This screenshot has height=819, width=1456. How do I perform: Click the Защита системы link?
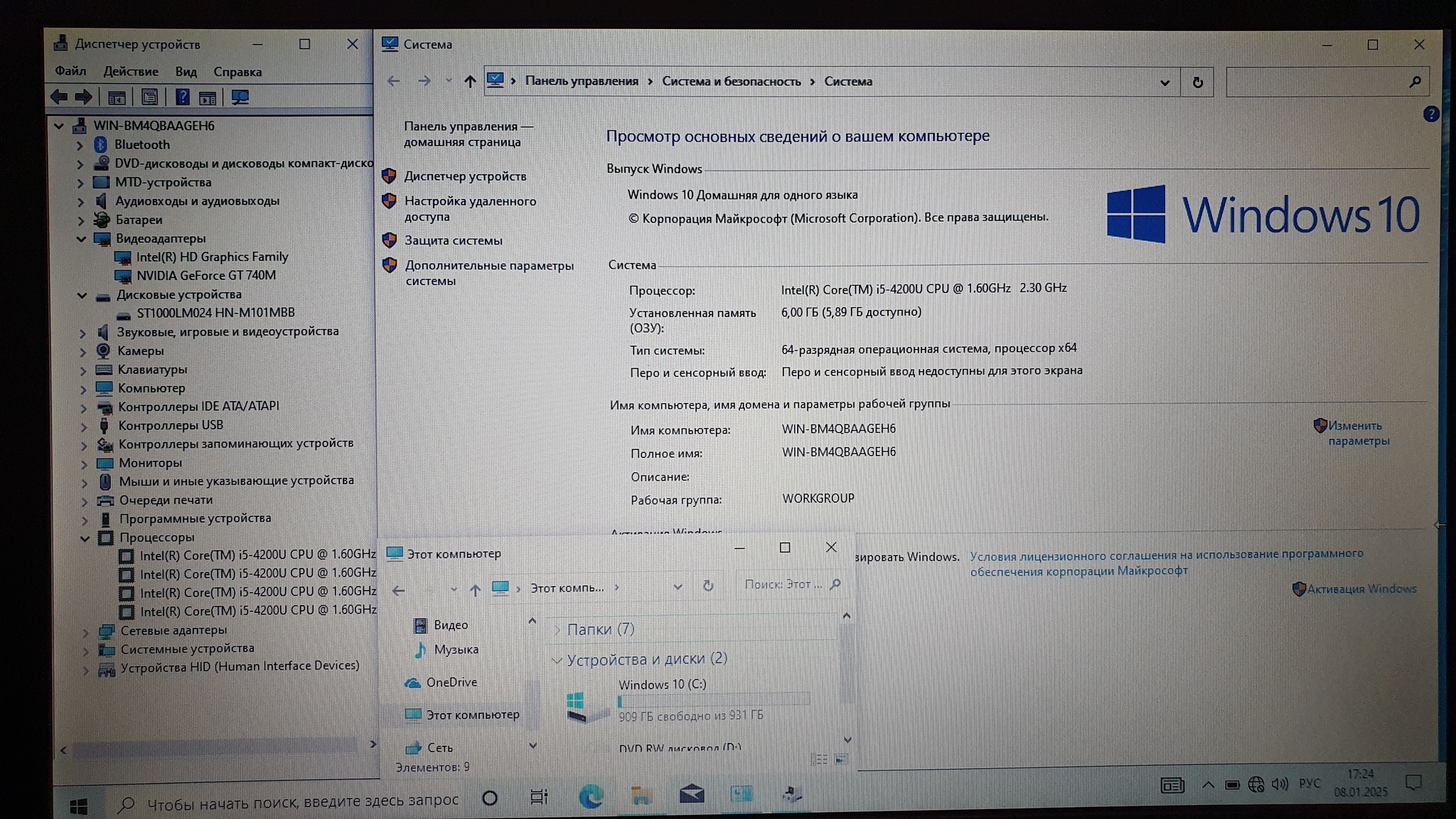tap(453, 241)
